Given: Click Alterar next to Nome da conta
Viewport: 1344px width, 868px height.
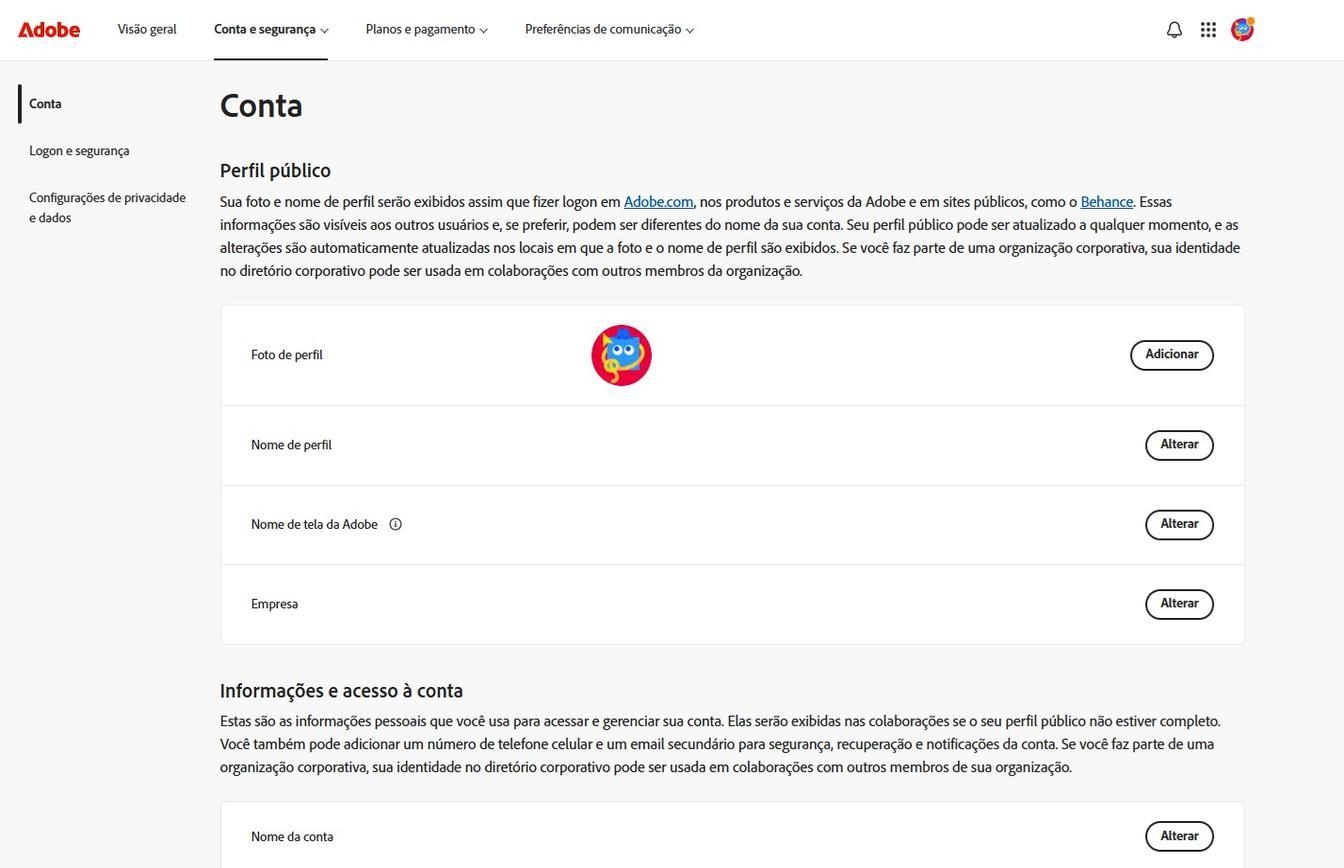Looking at the screenshot, I should (1179, 836).
